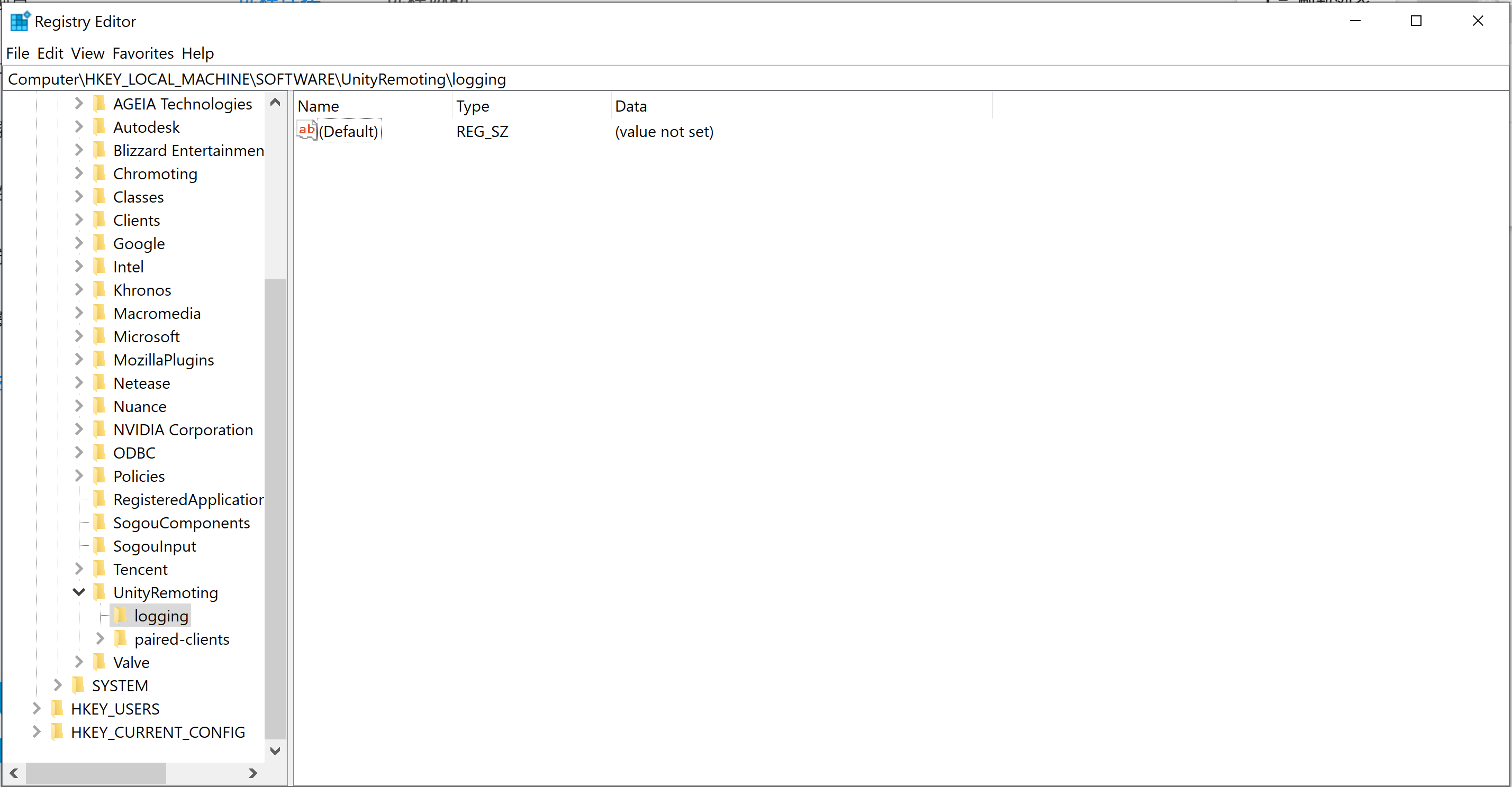Click the folder icon next to logging

(120, 615)
